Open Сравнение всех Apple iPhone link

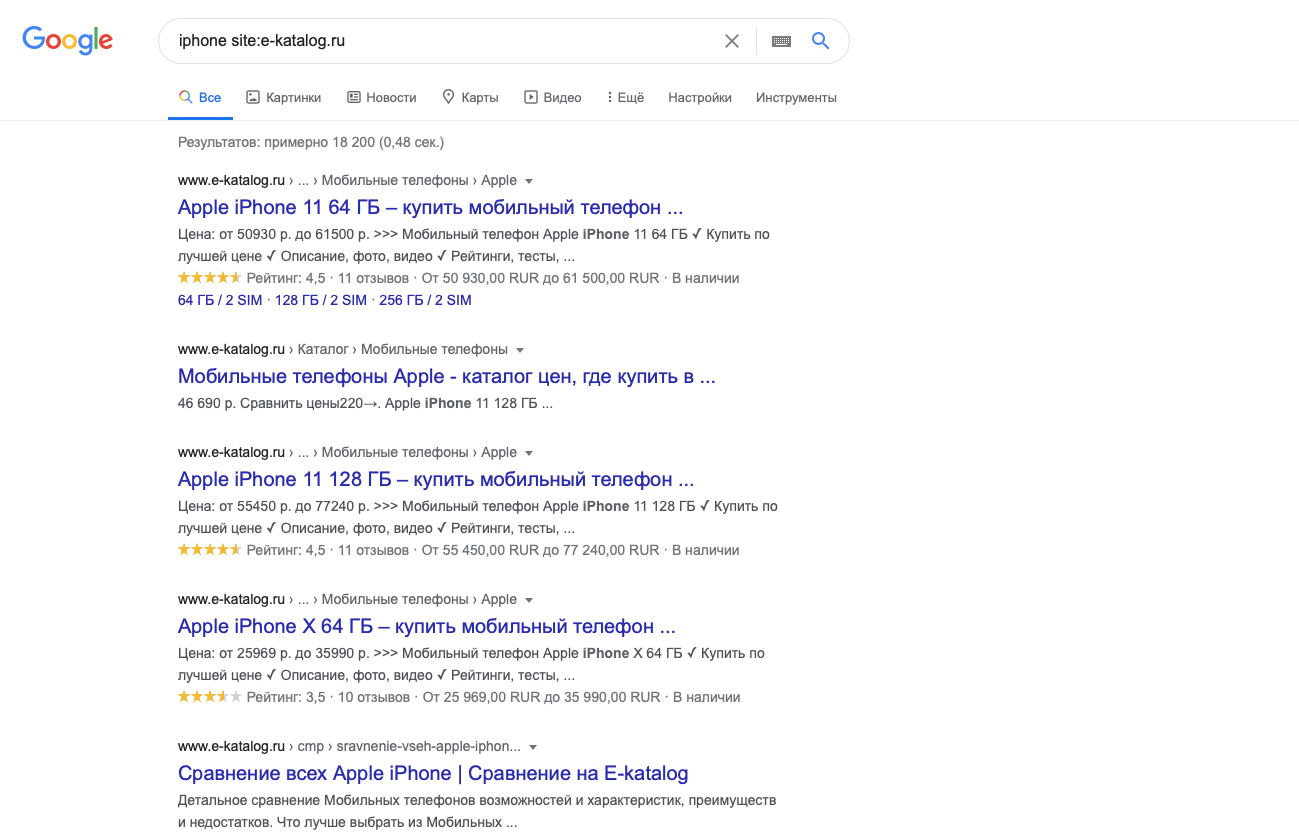(433, 773)
